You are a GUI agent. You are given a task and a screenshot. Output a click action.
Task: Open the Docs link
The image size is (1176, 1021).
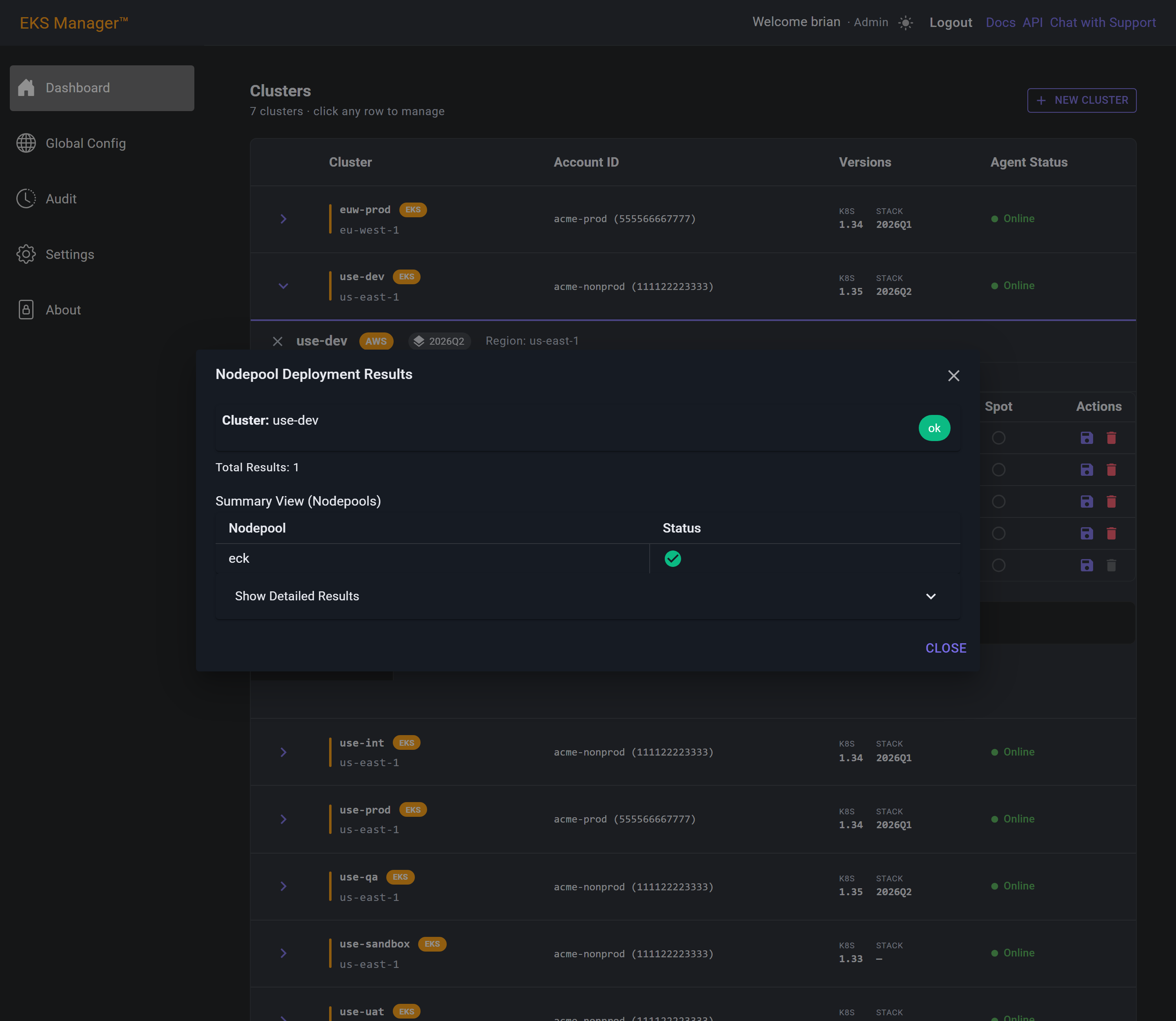[x=1000, y=23]
